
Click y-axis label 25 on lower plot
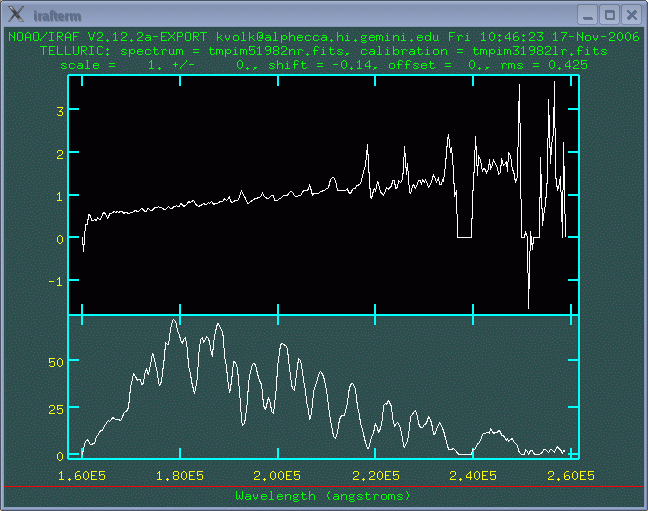(x=56, y=410)
